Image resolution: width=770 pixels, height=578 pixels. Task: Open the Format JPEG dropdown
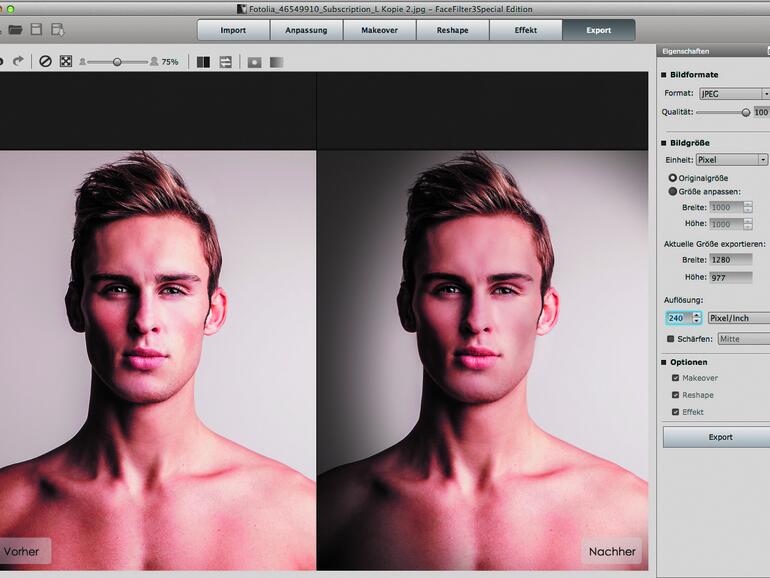734,93
